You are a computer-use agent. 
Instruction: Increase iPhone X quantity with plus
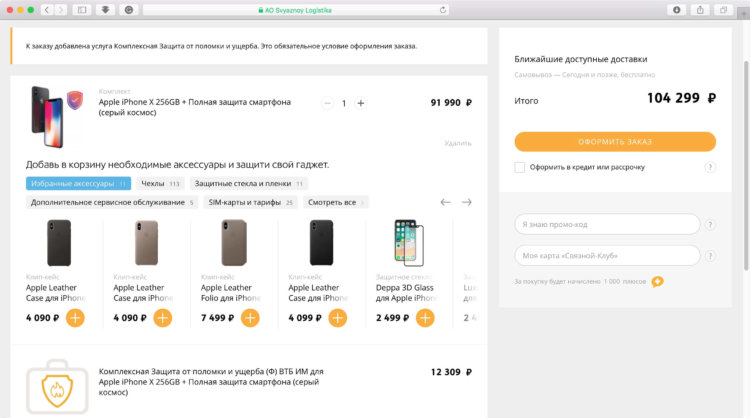pyautogui.click(x=361, y=103)
